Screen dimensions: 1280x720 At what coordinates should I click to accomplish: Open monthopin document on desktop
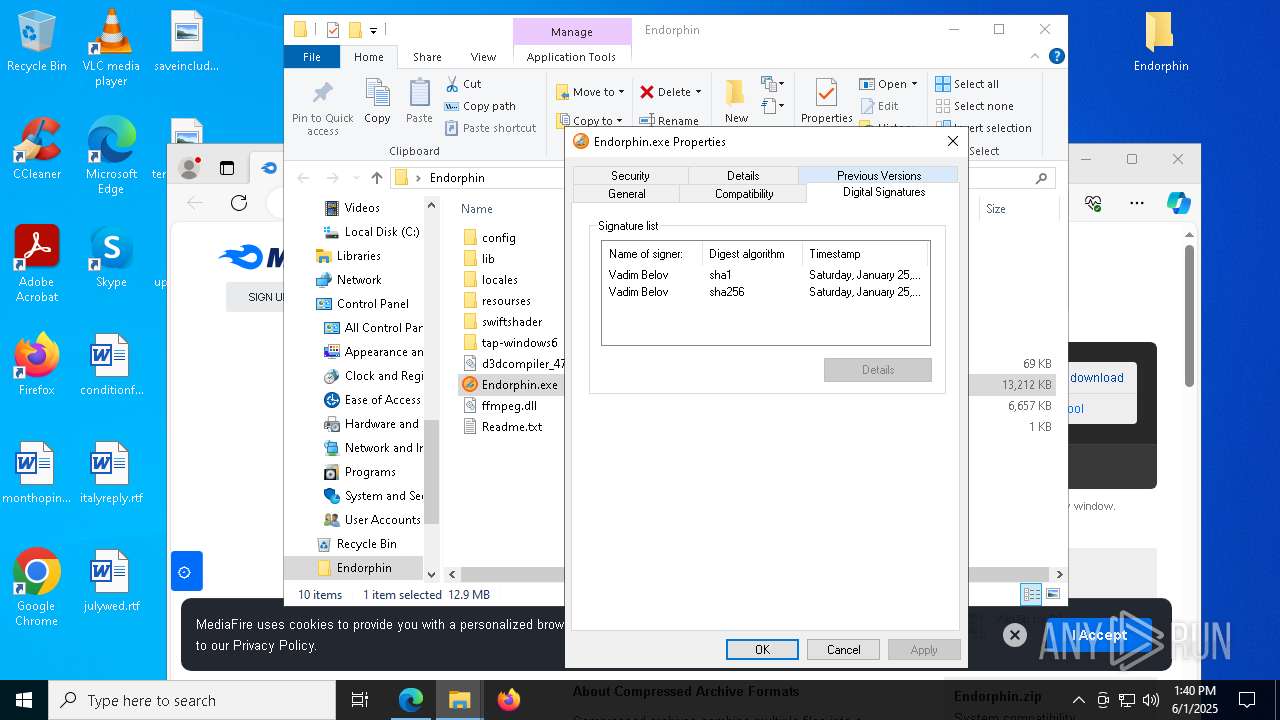tap(37, 473)
